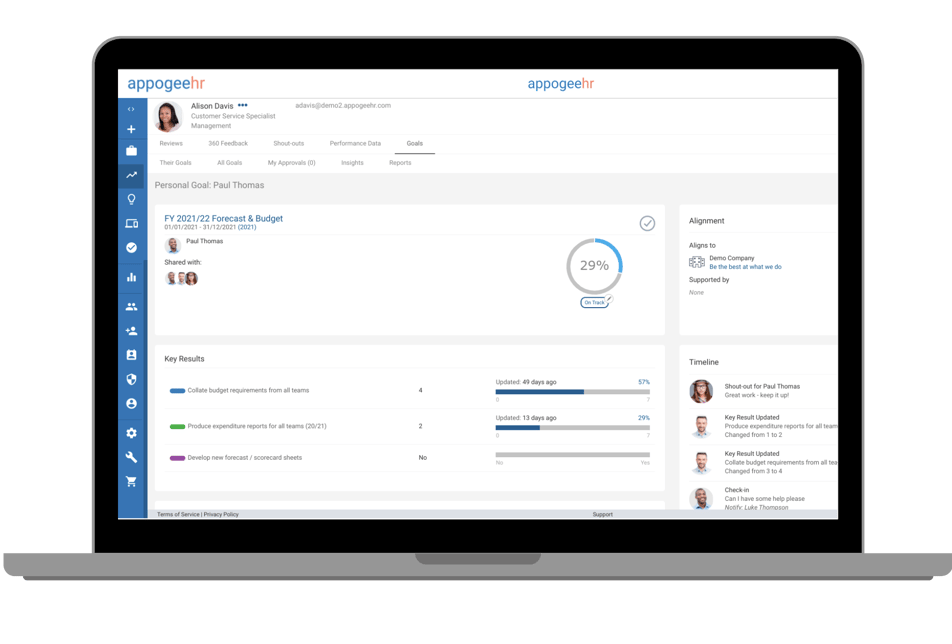This screenshot has width=952, height=644.
Task: Click the blue Collate budget colour tag
Action: [x=177, y=391]
